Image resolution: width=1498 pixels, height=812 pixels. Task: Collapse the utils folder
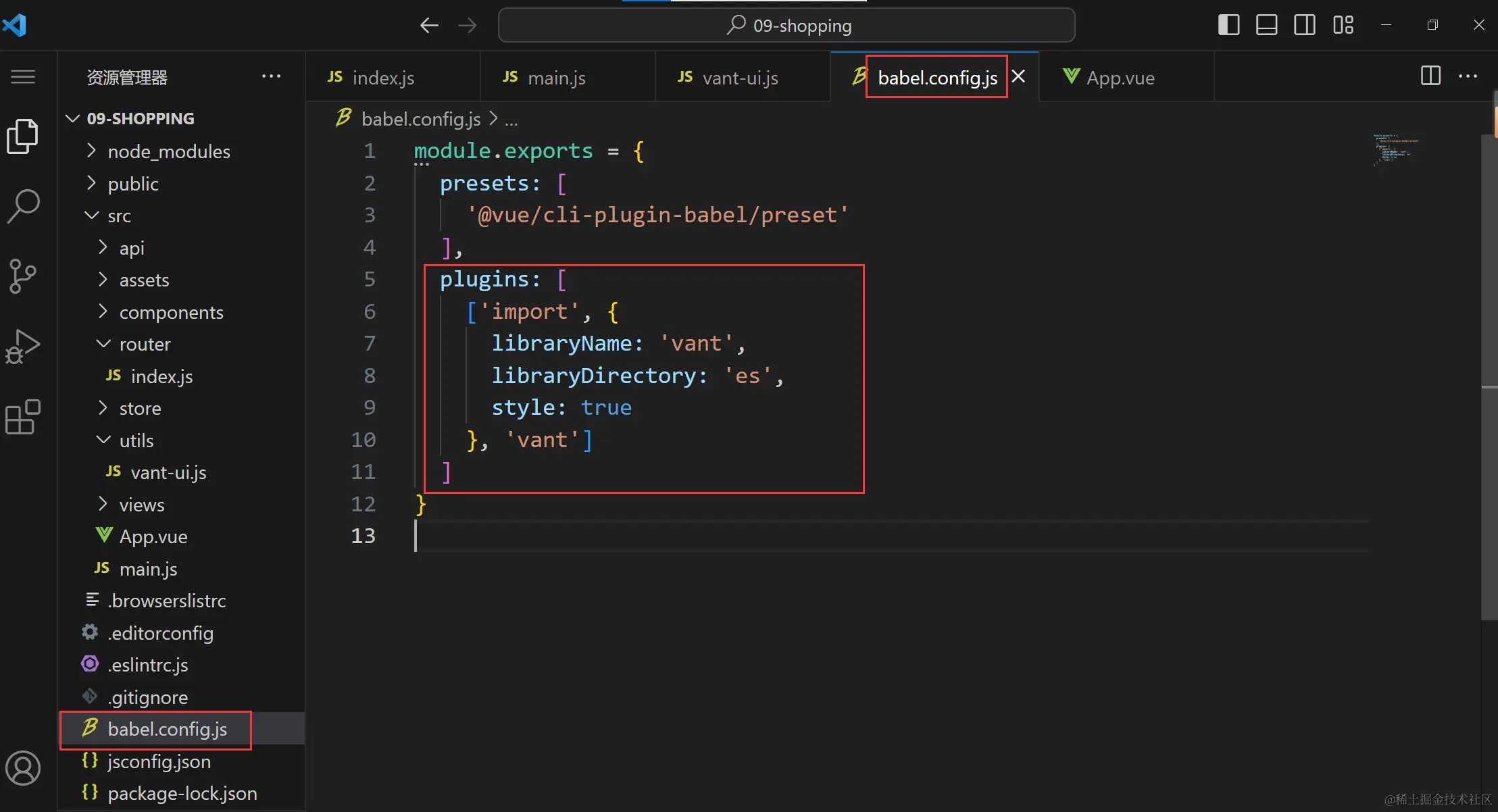[182, 440]
